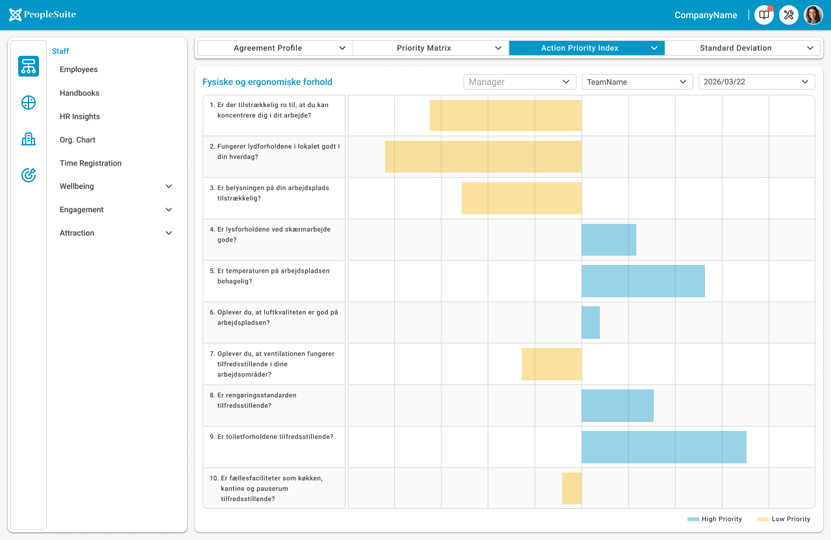The height and width of the screenshot is (540, 831).
Task: Open Handbooks in Staff menu
Action: tap(79, 93)
